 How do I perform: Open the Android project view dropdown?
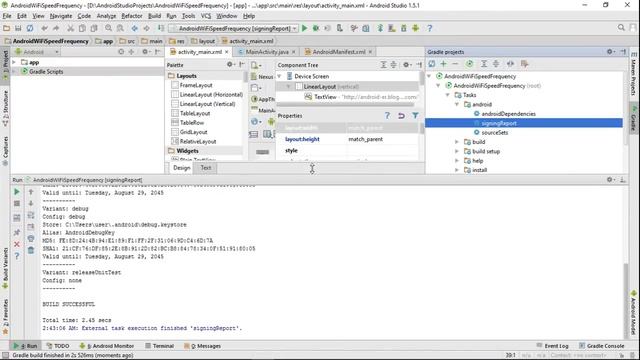[x=37, y=52]
